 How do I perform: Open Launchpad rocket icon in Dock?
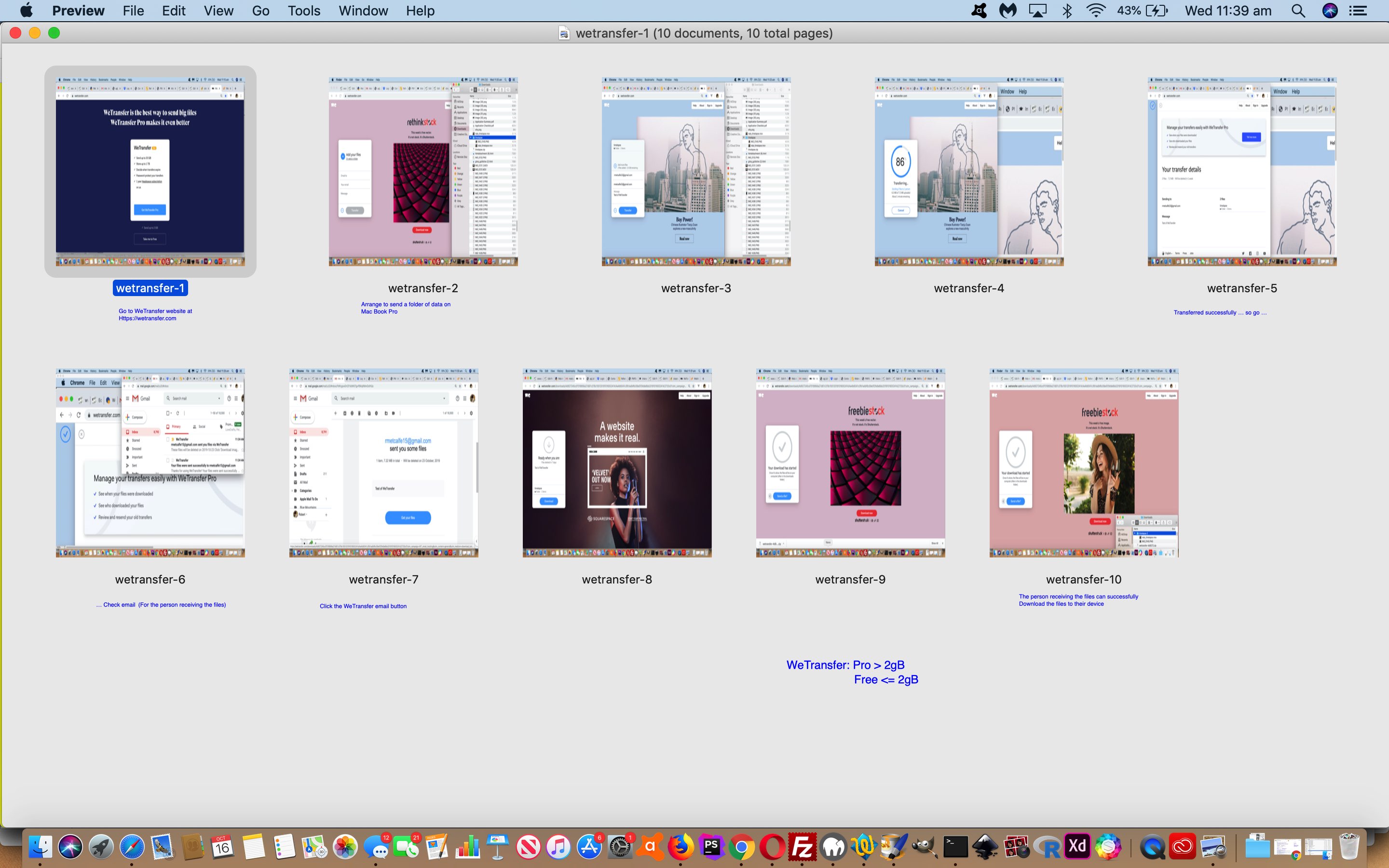101,847
